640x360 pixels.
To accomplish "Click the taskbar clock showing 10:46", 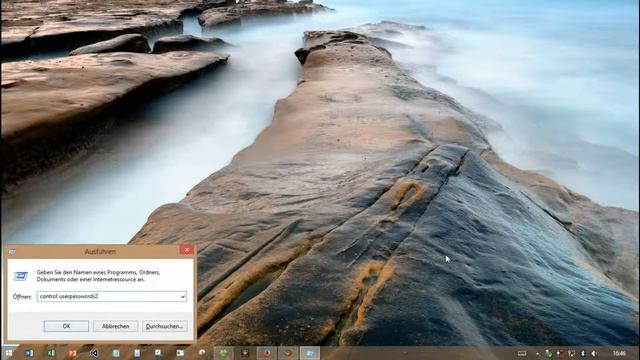I will click(x=620, y=353).
